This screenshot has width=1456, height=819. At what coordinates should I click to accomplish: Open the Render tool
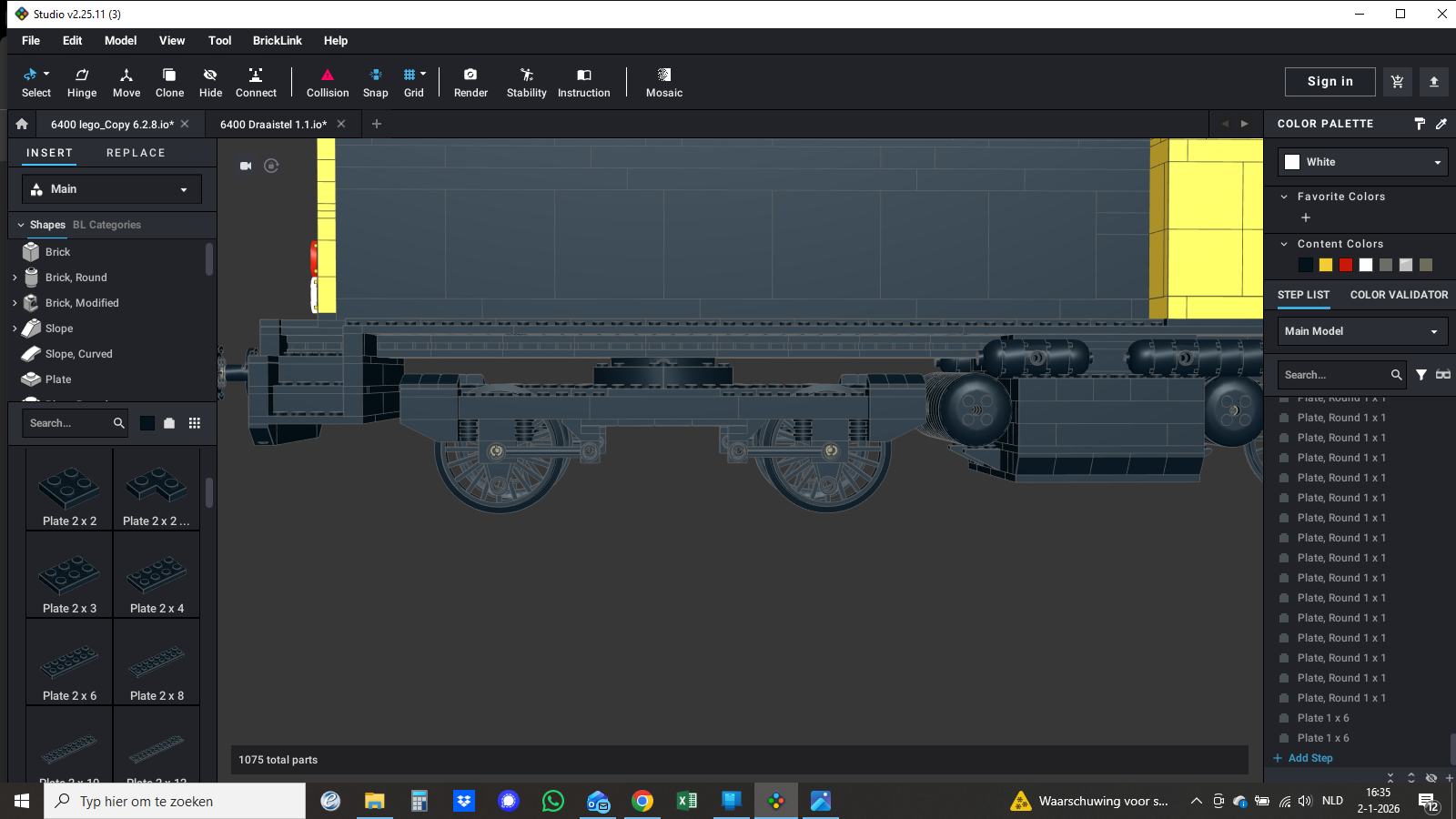tap(470, 82)
